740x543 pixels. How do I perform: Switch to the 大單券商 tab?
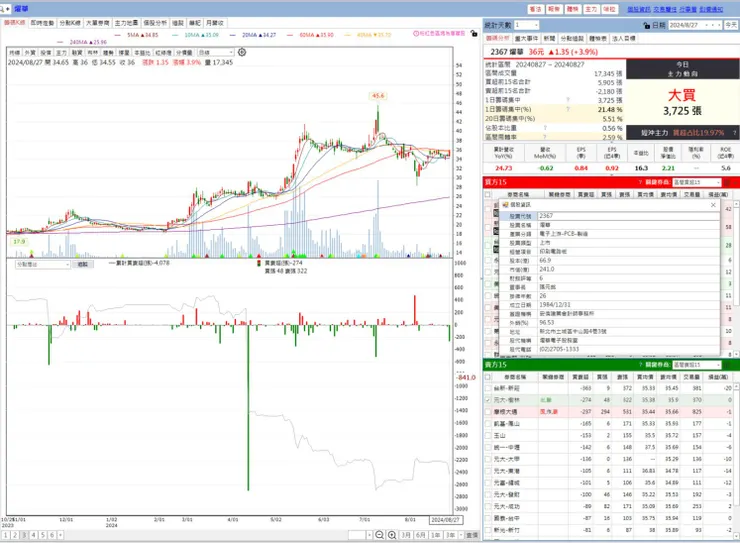tap(98, 23)
